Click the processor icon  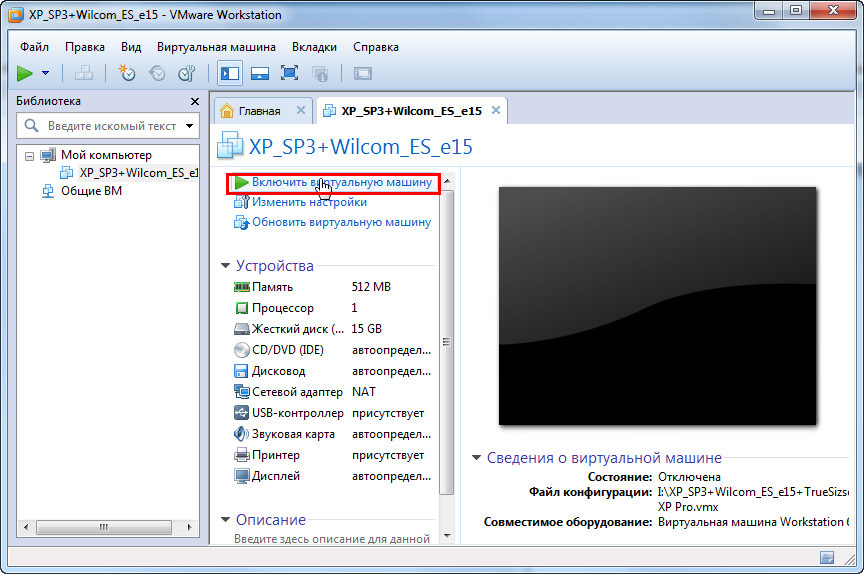pyautogui.click(x=241, y=308)
